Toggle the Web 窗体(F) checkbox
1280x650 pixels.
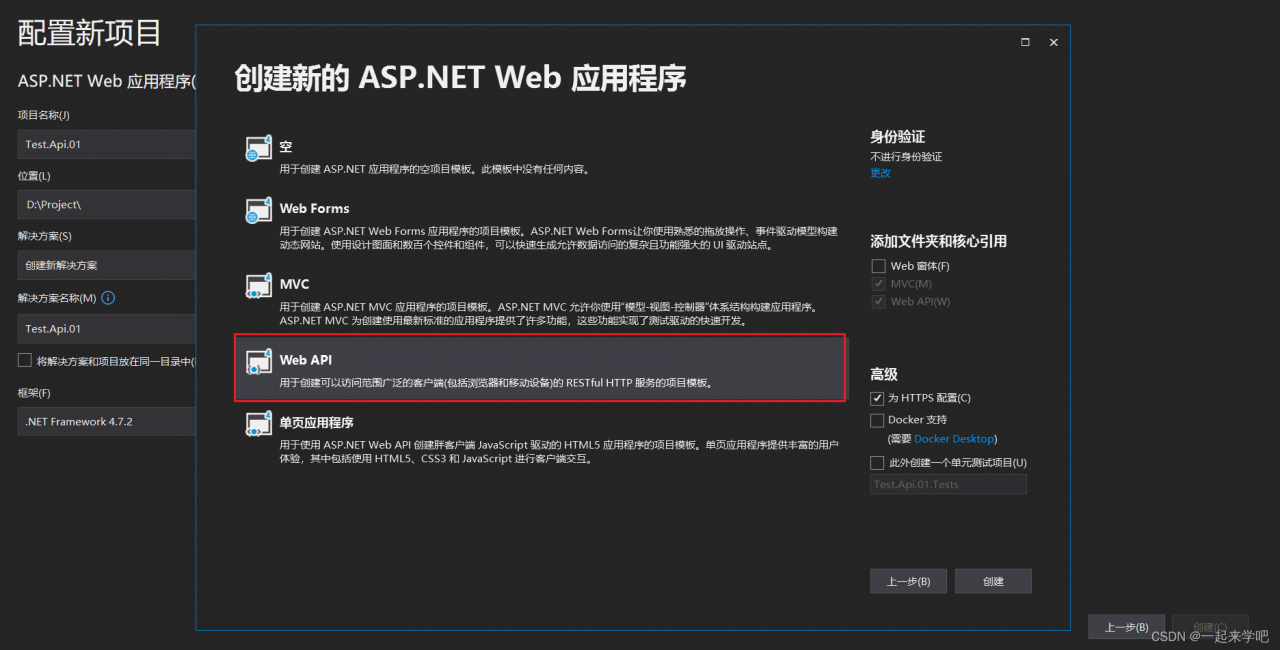point(878,266)
